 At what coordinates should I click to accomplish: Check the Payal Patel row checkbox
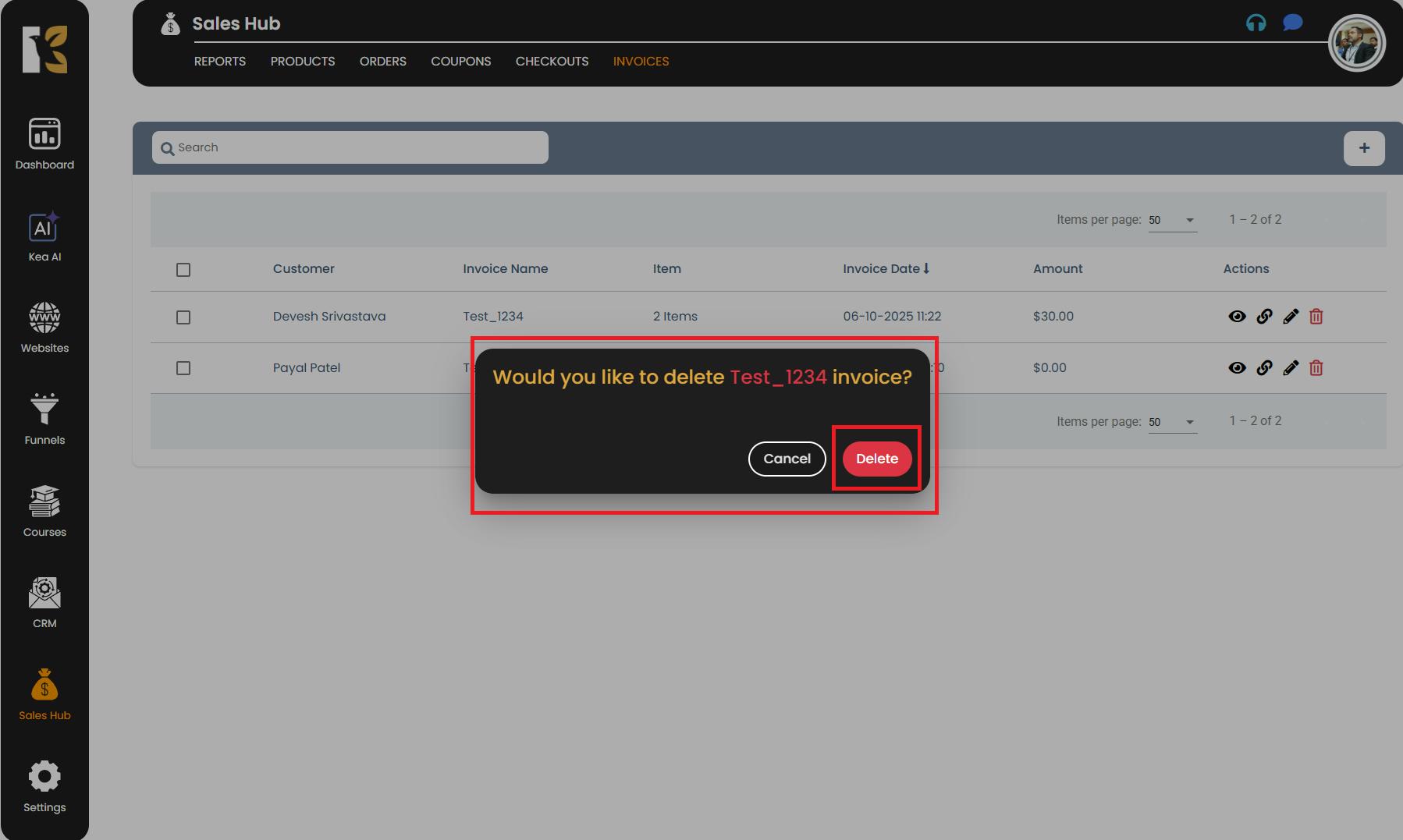(x=183, y=368)
